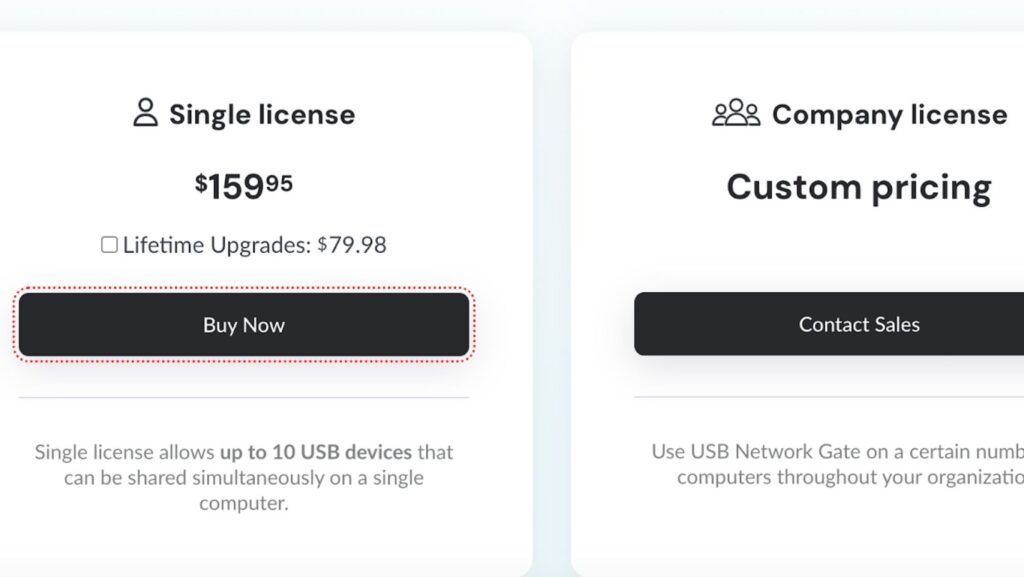1024x577 pixels.
Task: Click the word 'computer.' ending the single license description
Action: click(x=244, y=503)
